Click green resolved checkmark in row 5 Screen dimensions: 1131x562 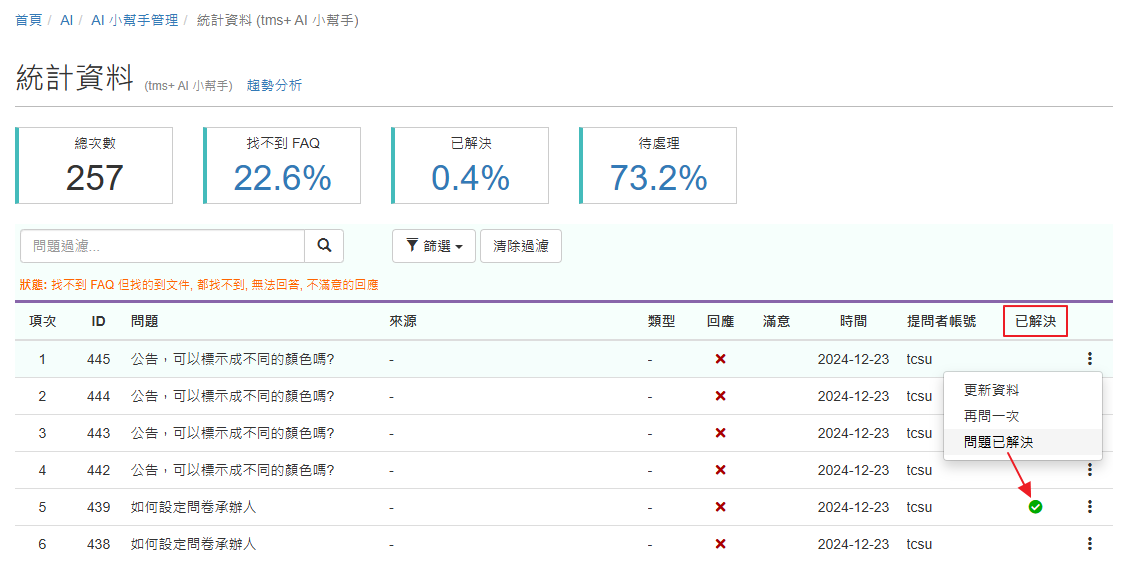coord(1035,507)
